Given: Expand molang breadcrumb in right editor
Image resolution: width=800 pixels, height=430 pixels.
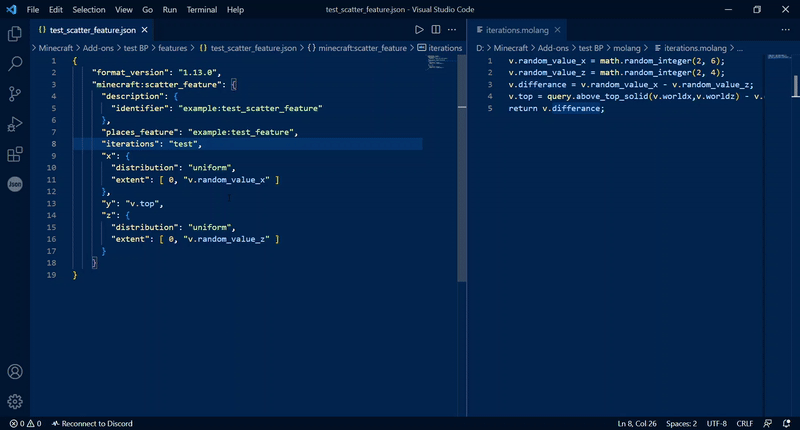Looking at the screenshot, I should coord(627,48).
